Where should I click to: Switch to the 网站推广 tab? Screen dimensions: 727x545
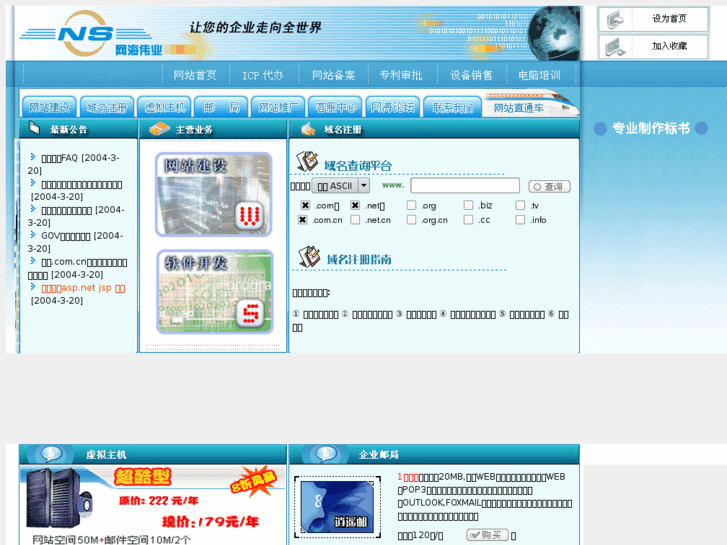(278, 107)
